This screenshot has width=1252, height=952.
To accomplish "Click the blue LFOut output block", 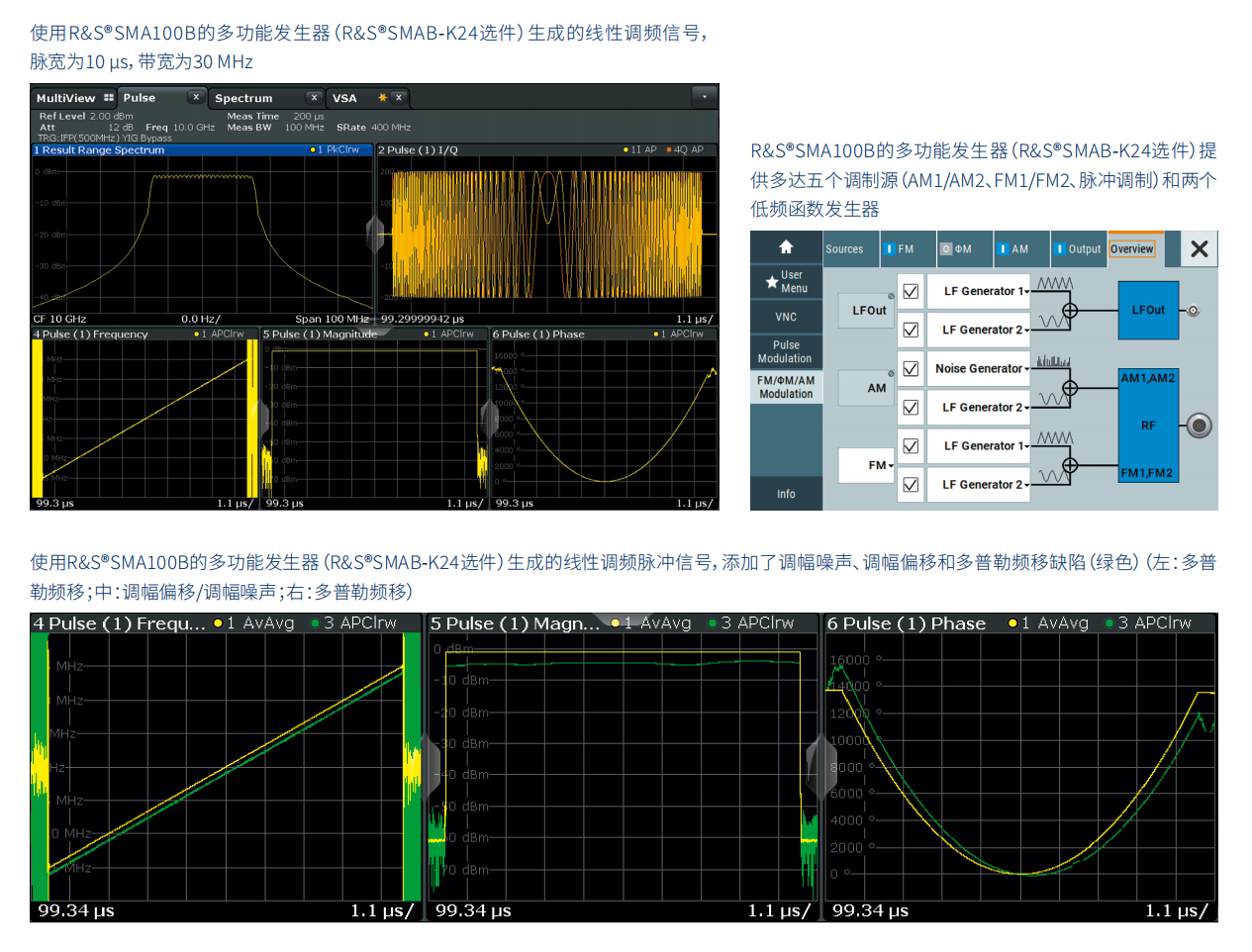I will pyautogui.click(x=1148, y=310).
